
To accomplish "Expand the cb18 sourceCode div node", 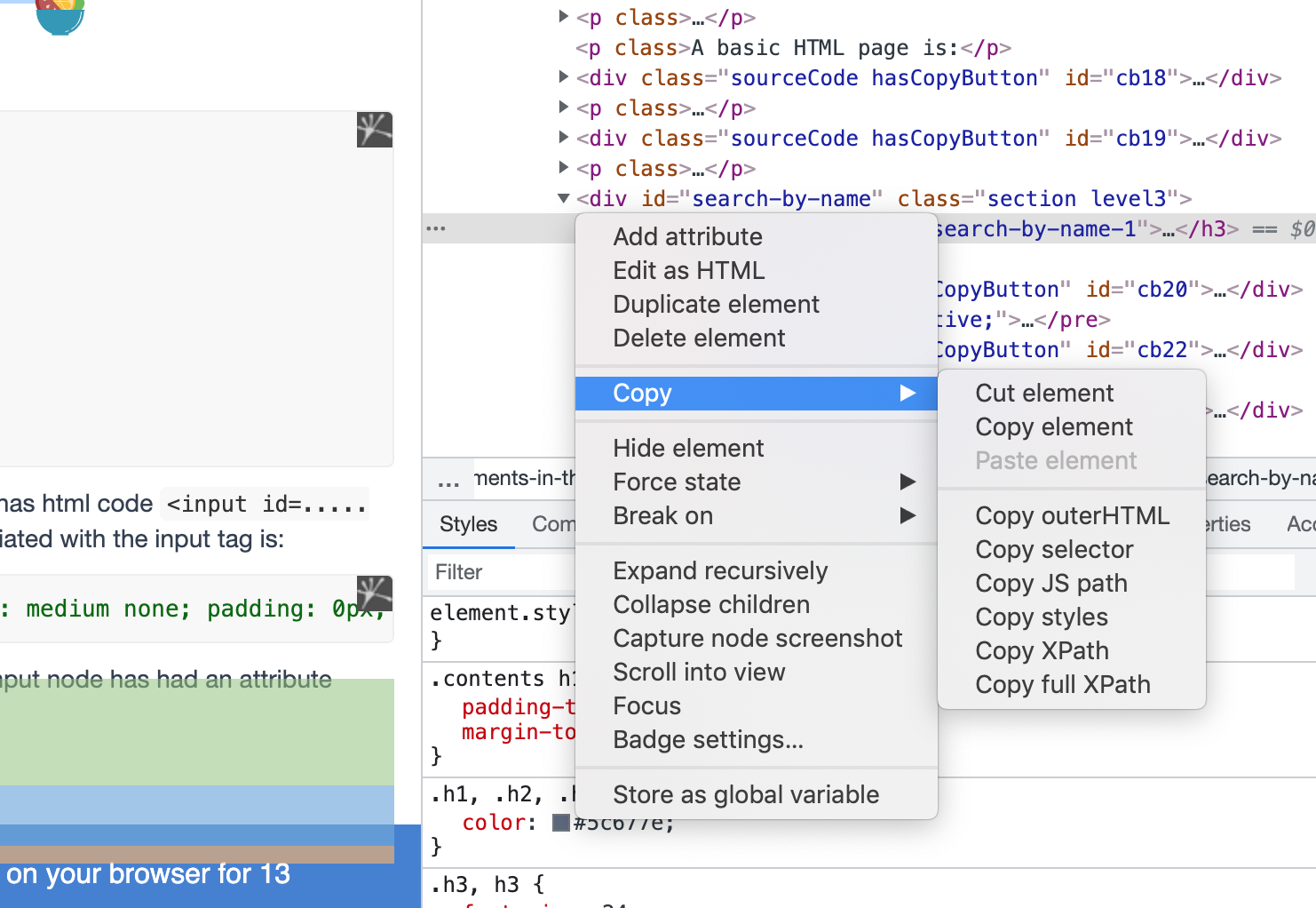I will pos(563,77).
